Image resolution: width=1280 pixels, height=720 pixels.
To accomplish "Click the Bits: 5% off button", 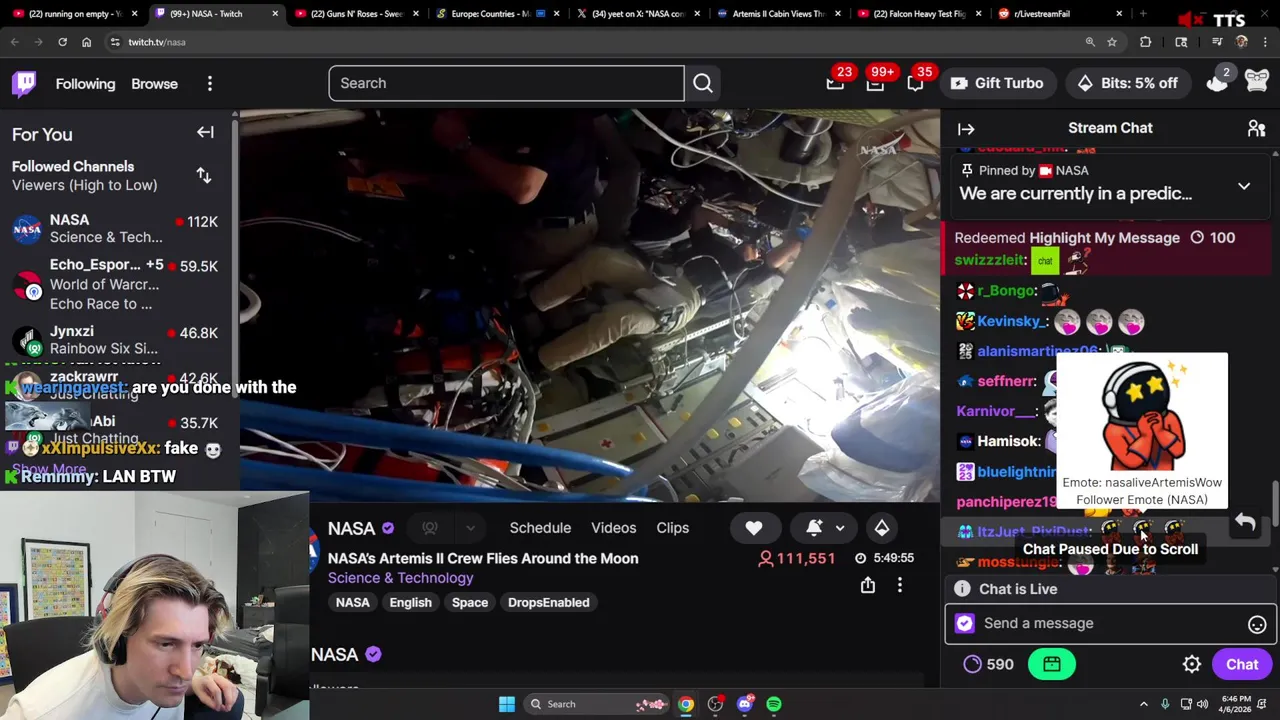I will click(x=1127, y=83).
